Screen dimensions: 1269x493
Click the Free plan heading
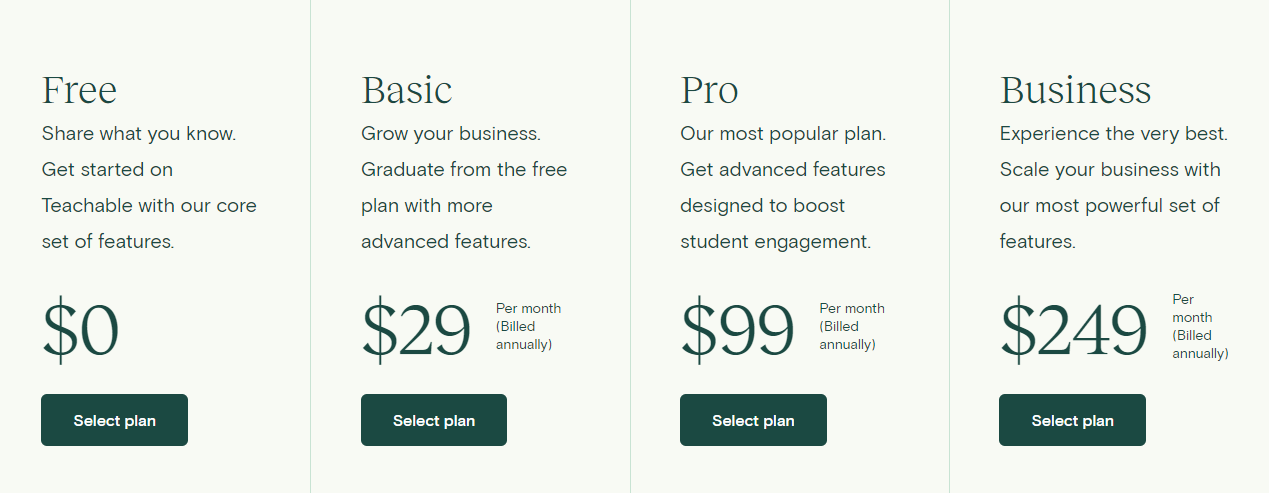pyautogui.click(x=79, y=90)
